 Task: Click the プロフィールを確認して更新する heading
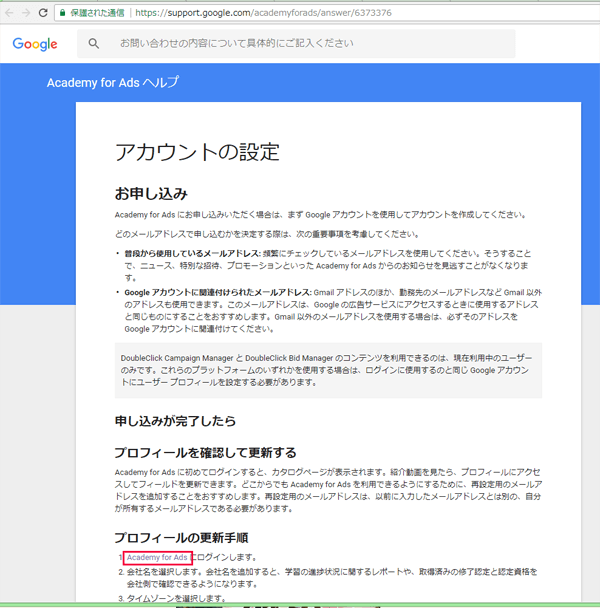pos(206,453)
